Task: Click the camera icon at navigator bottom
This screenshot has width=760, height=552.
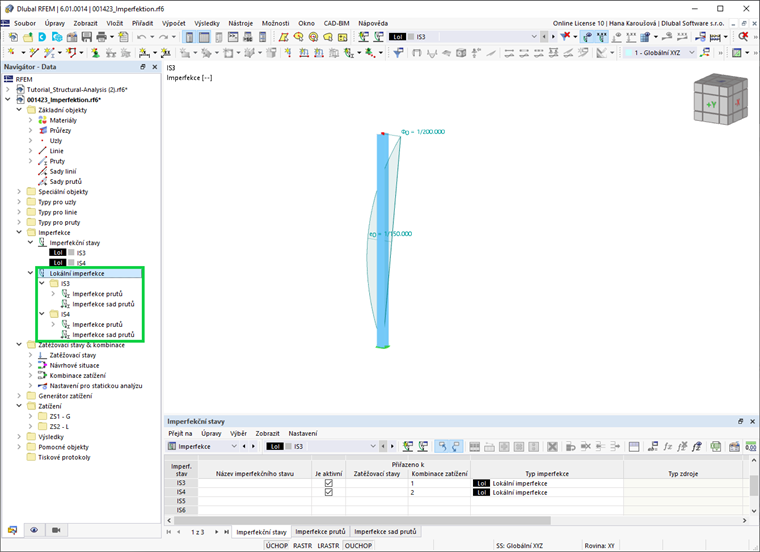Action: 56,530
